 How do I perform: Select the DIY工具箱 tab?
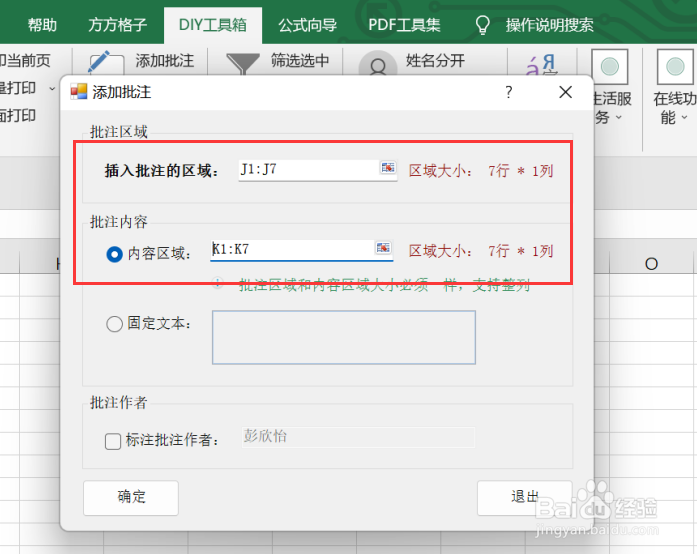pyautogui.click(x=212, y=25)
